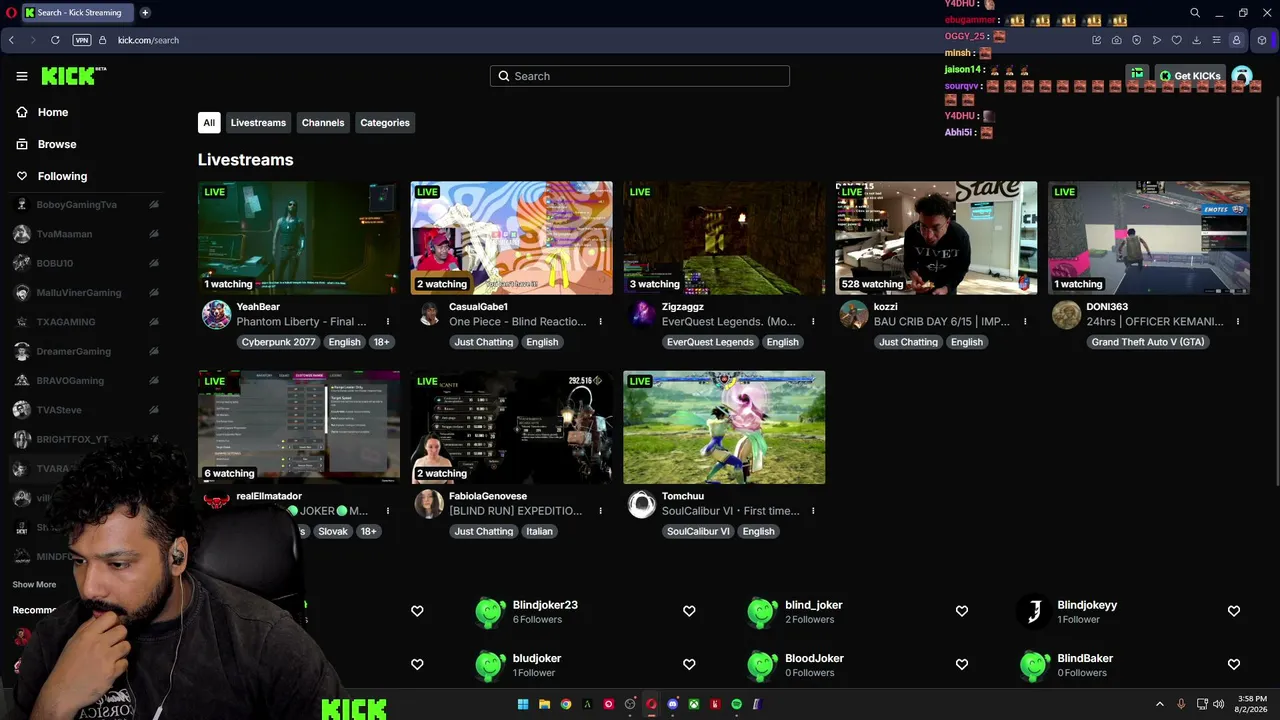
Task: Open browser downloads panel
Action: click(1196, 40)
